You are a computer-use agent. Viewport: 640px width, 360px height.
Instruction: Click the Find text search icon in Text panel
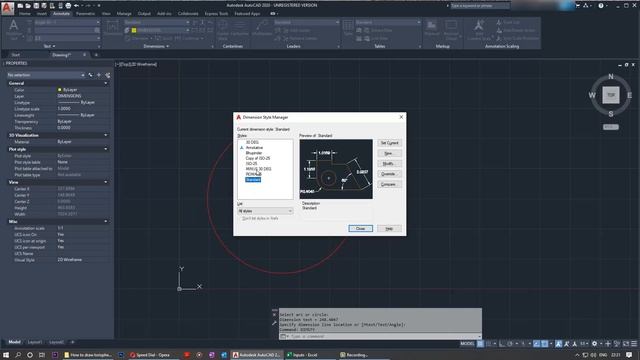97,30
